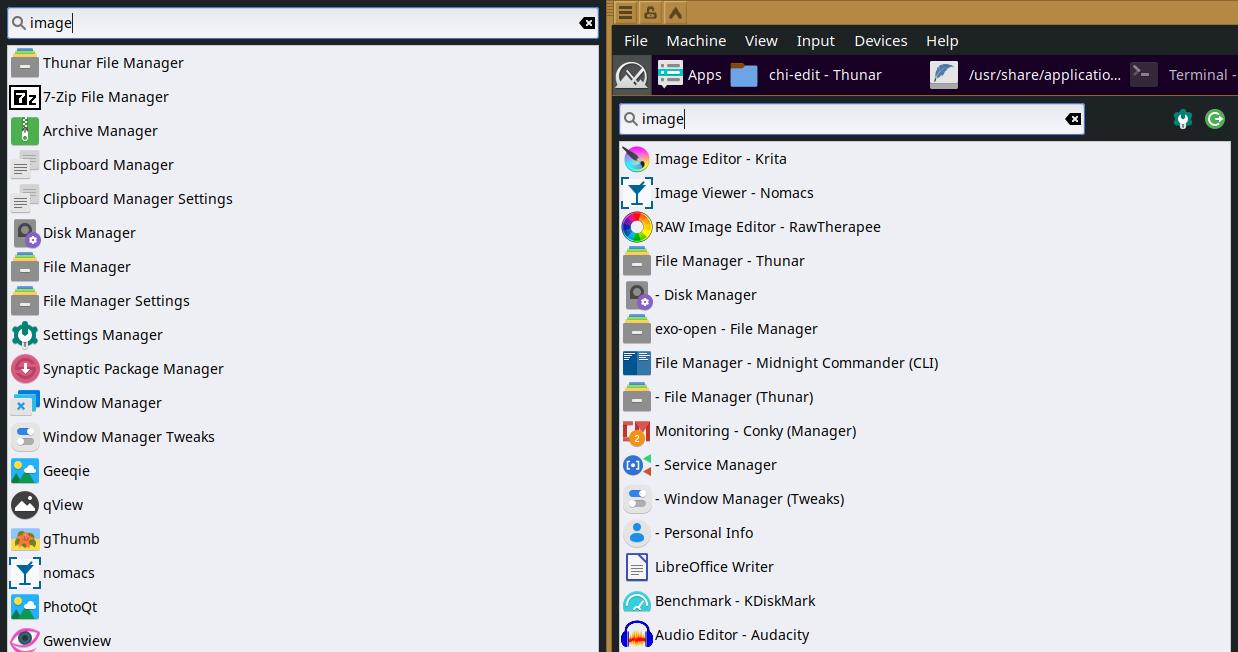Click the up-arrow icon in VM titlebar
The width and height of the screenshot is (1238, 652).
coord(675,12)
